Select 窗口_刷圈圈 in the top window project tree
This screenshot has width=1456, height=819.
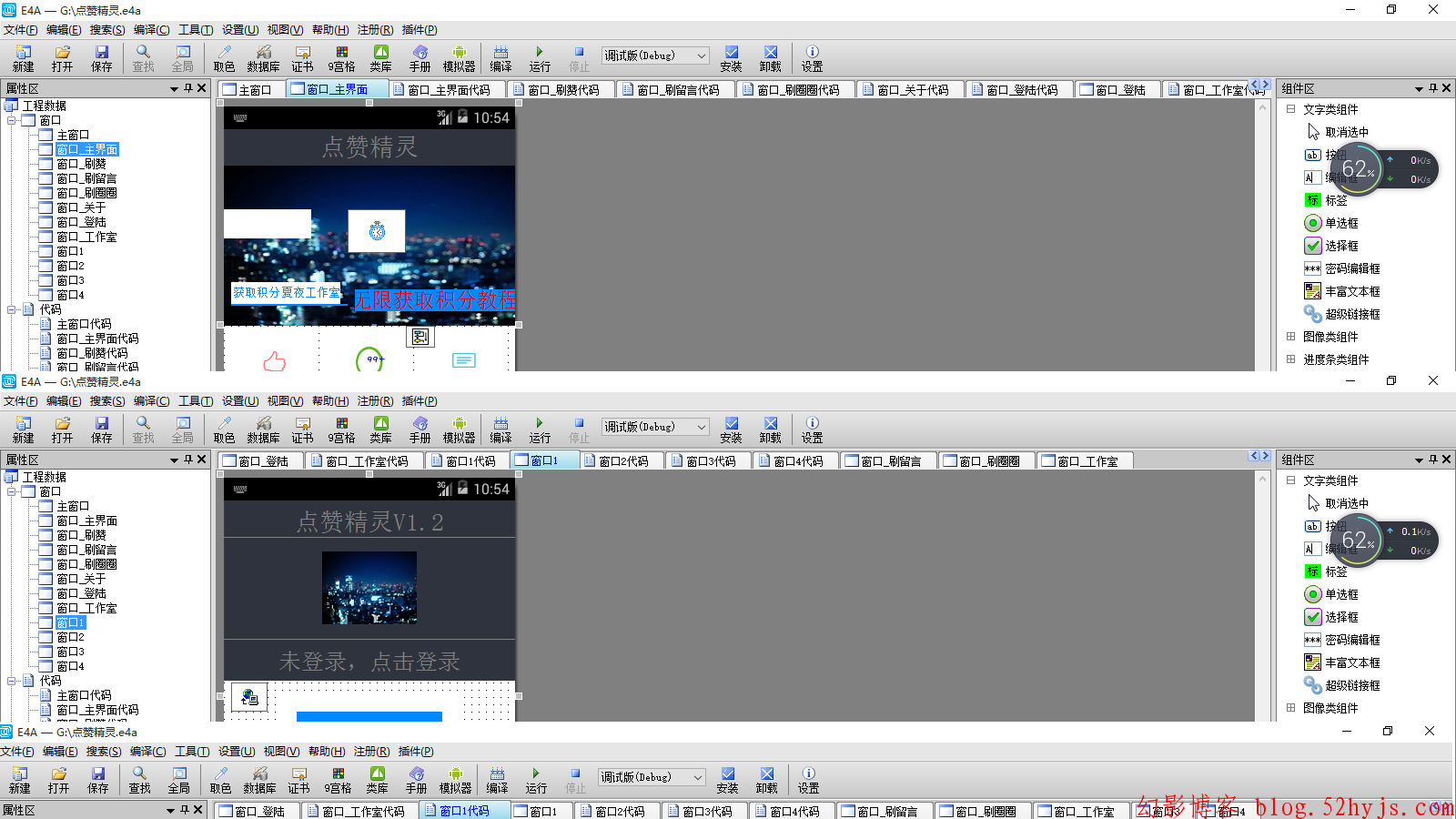(86, 193)
